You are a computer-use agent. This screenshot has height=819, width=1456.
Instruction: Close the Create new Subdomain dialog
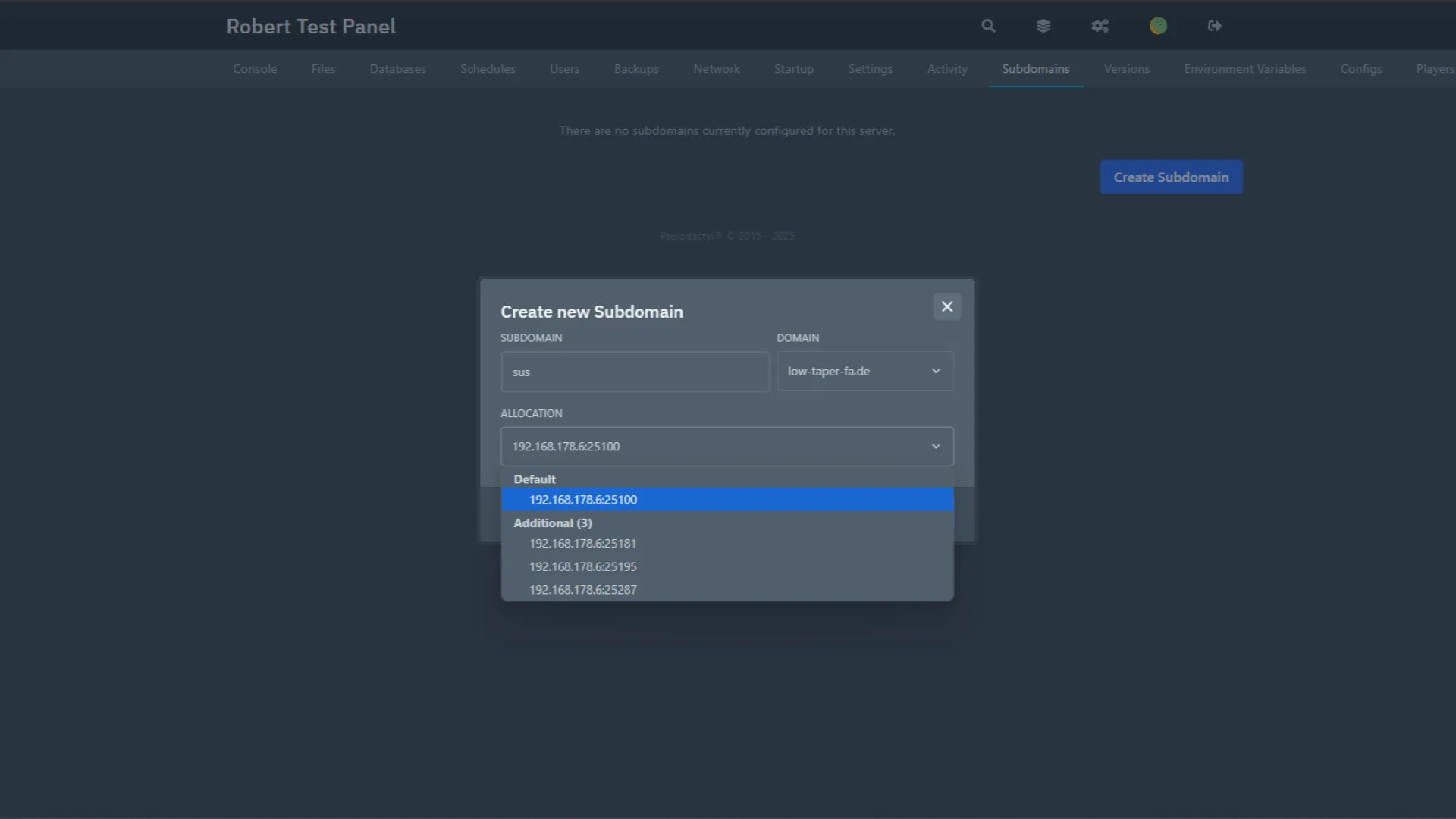[946, 306]
